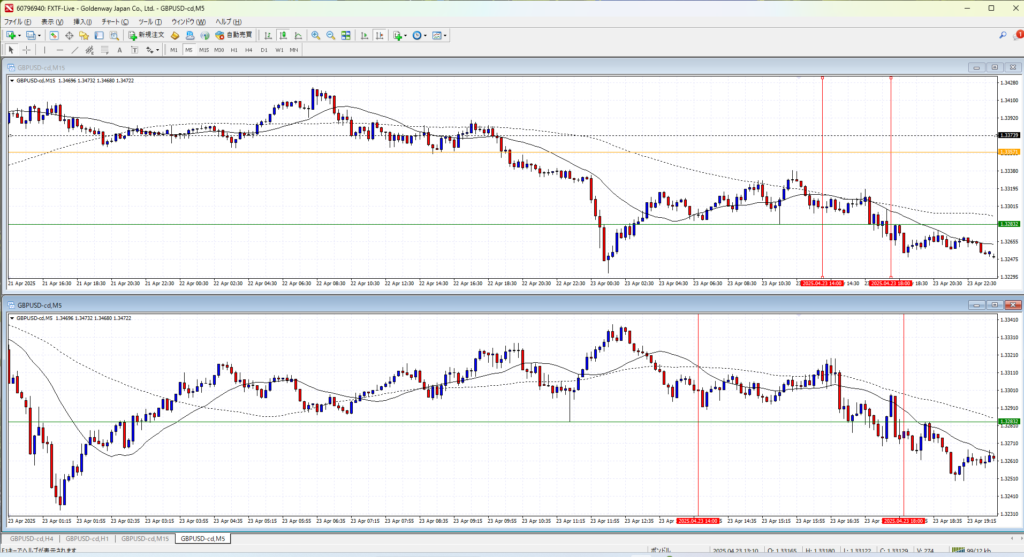Select the text label 'A' tool
This screenshot has width=1024, height=557.
[119, 49]
